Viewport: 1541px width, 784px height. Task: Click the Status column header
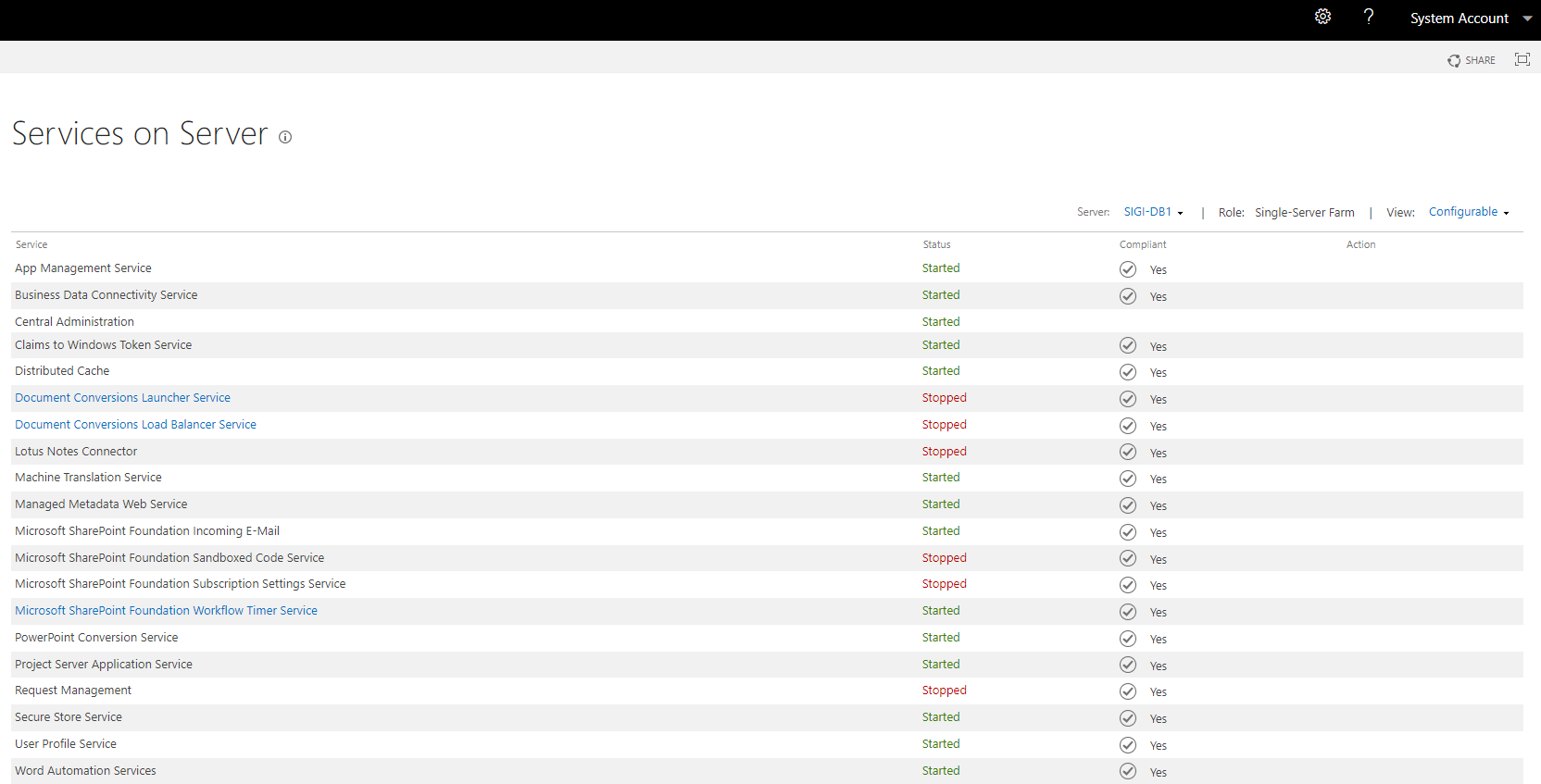point(936,244)
